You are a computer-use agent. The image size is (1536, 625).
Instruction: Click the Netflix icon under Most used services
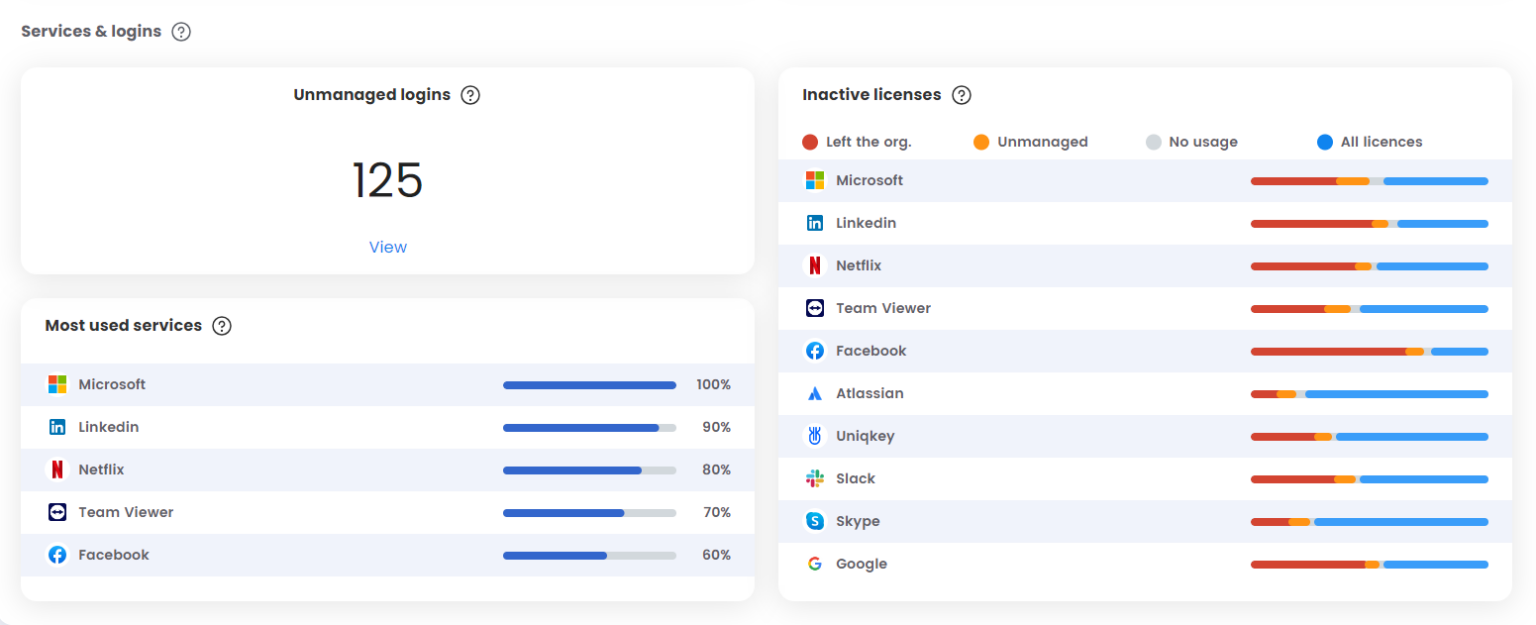coord(57,470)
